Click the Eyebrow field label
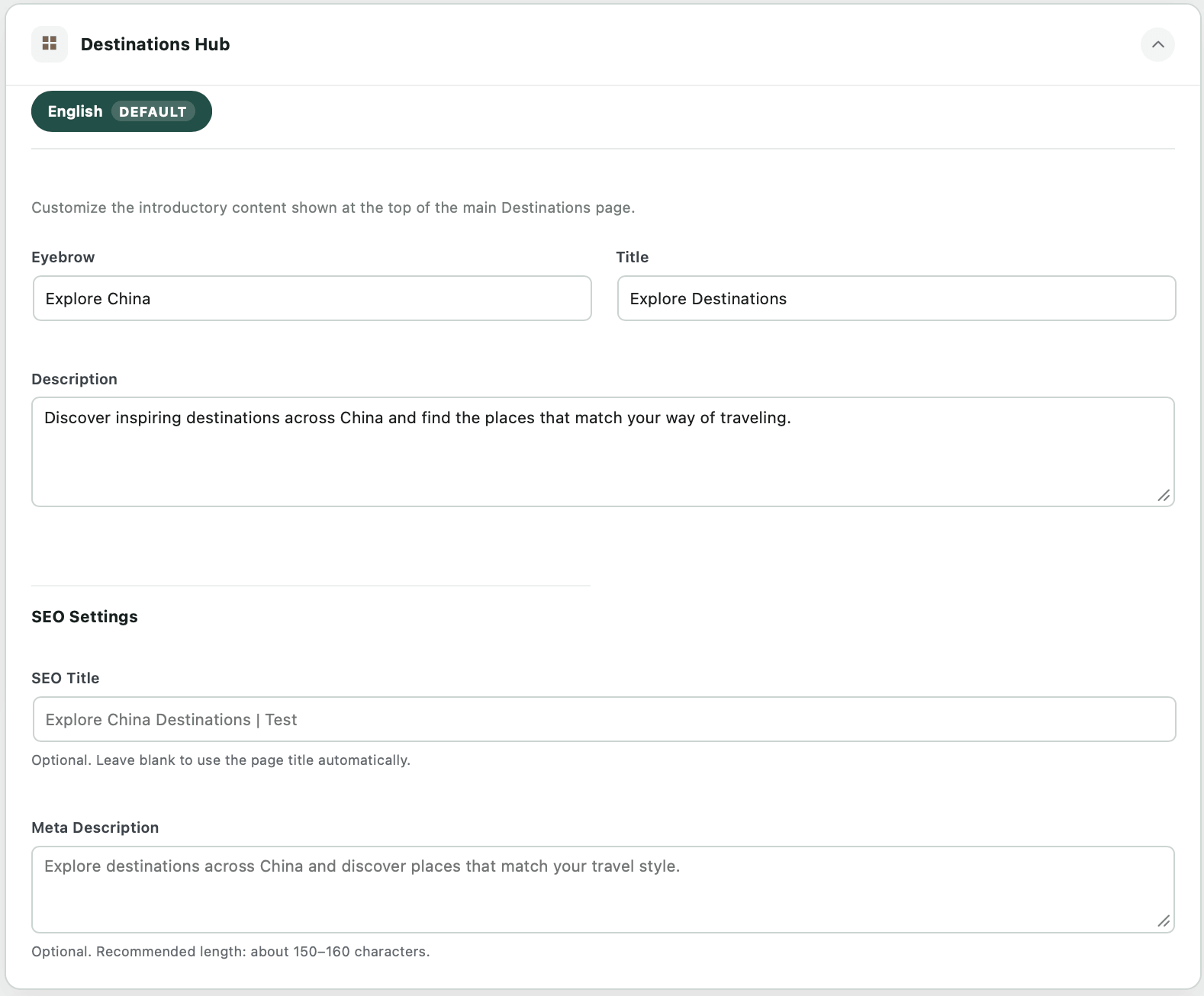The image size is (1204, 996). (63, 257)
